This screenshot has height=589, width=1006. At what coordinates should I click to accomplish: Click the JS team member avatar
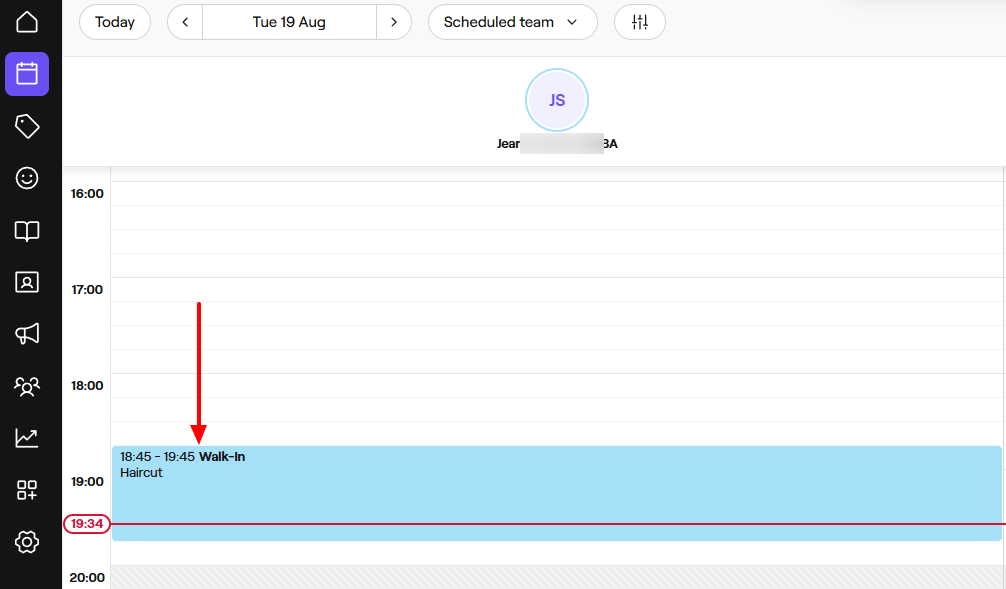pyautogui.click(x=557, y=100)
